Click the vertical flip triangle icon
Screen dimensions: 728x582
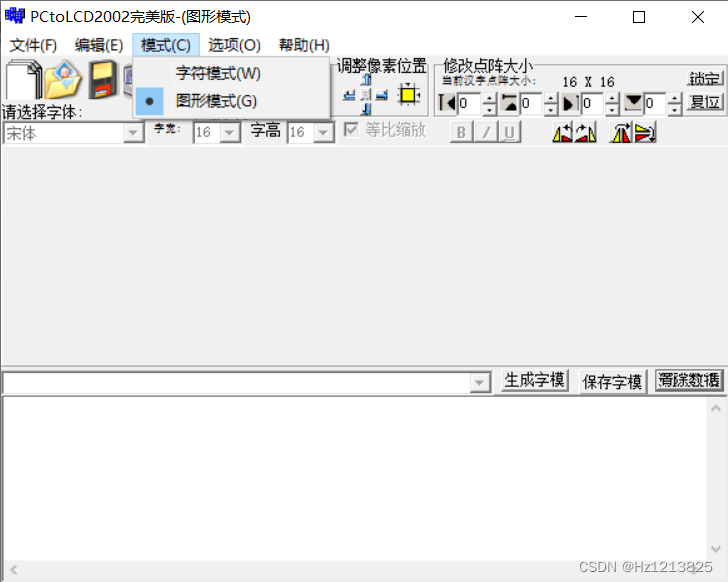pos(645,133)
